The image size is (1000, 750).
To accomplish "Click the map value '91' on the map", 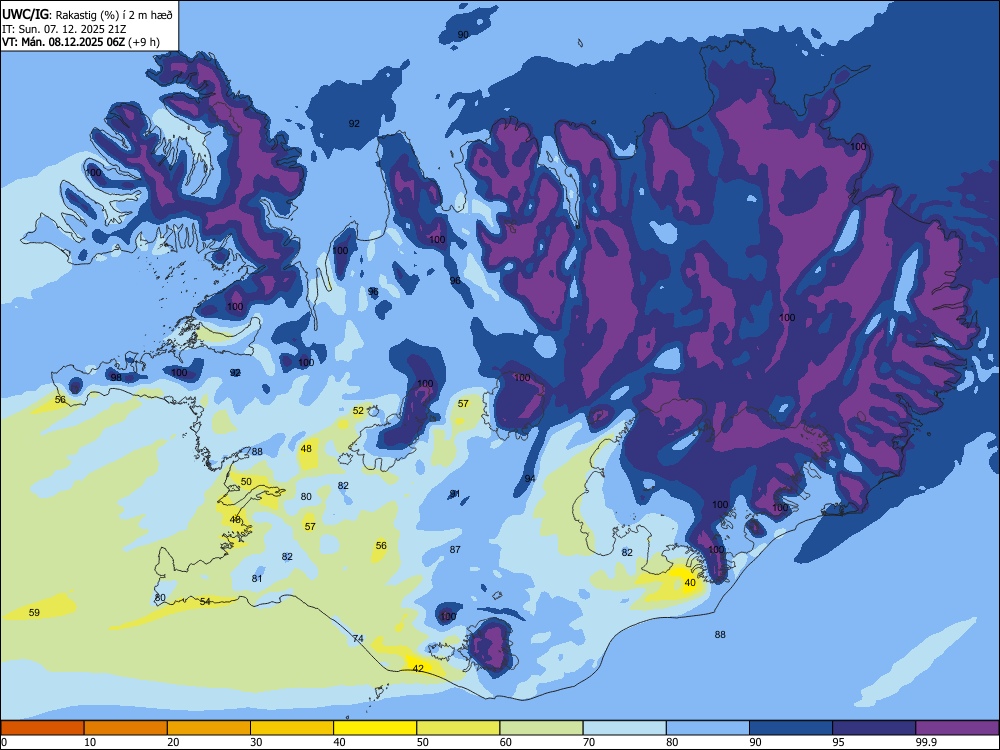I will click(x=455, y=494).
